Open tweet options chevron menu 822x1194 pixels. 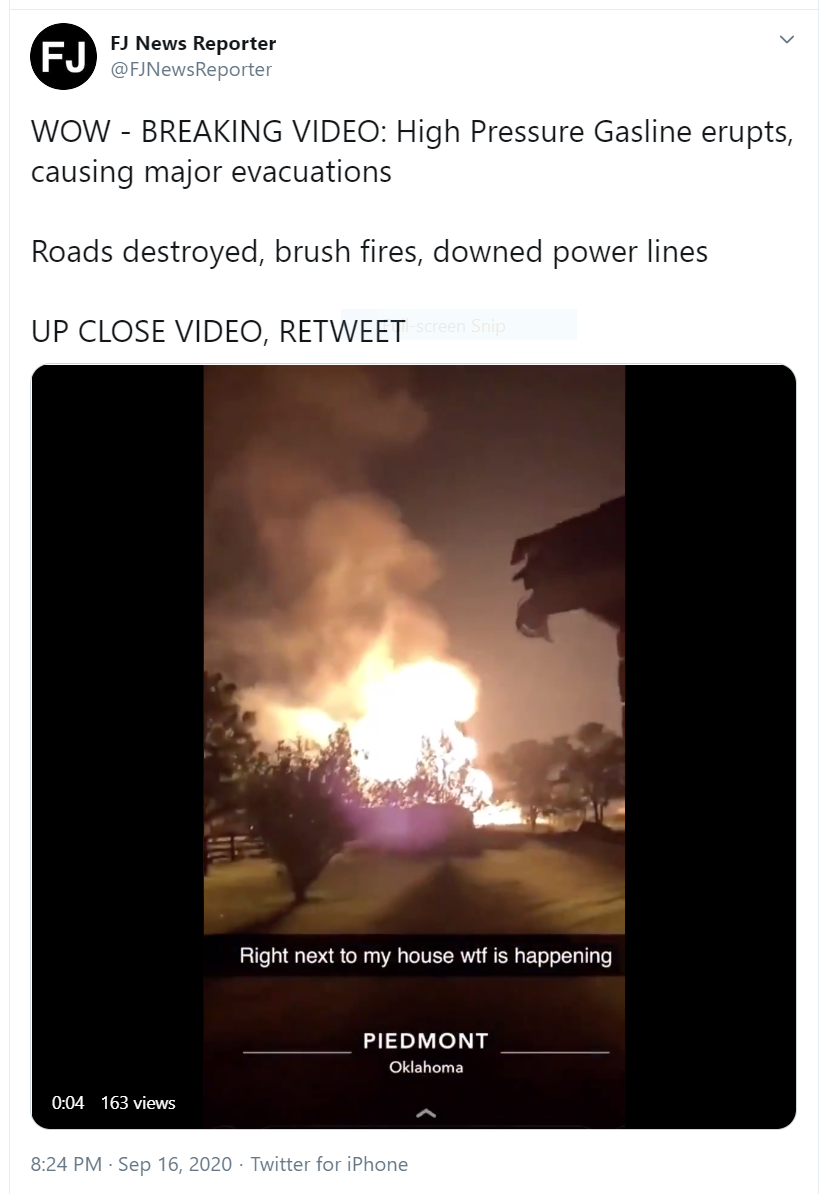[x=787, y=39]
